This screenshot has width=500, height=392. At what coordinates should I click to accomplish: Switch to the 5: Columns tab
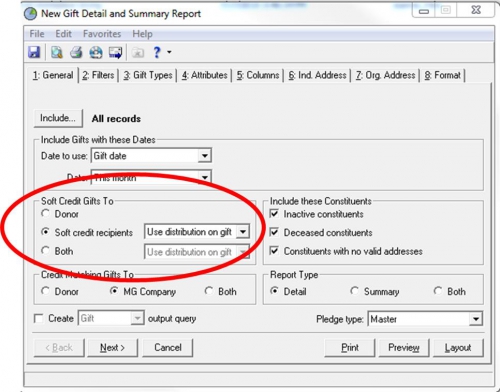coord(258,75)
